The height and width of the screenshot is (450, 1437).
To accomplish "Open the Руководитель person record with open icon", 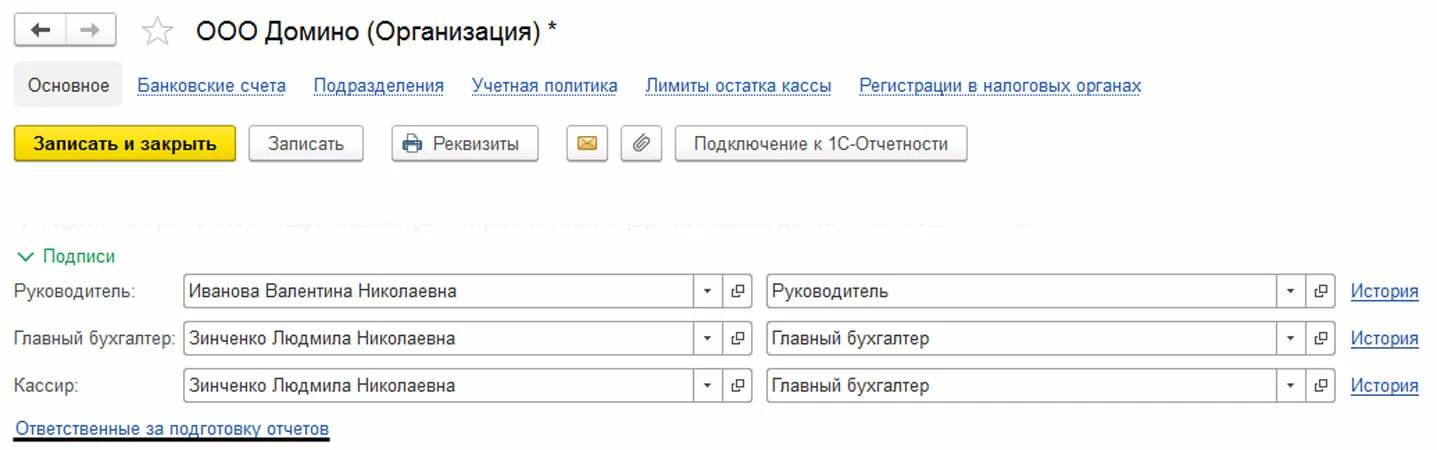I will coord(738,292).
